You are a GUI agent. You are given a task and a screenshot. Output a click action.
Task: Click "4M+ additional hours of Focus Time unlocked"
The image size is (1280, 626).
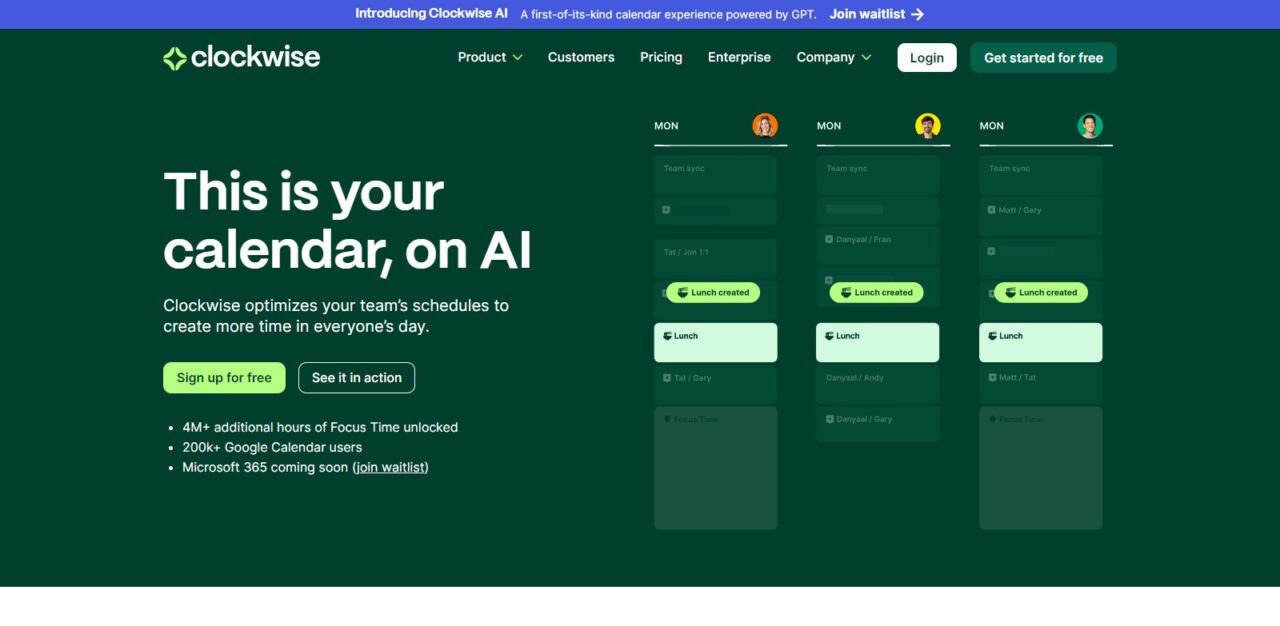(320, 427)
